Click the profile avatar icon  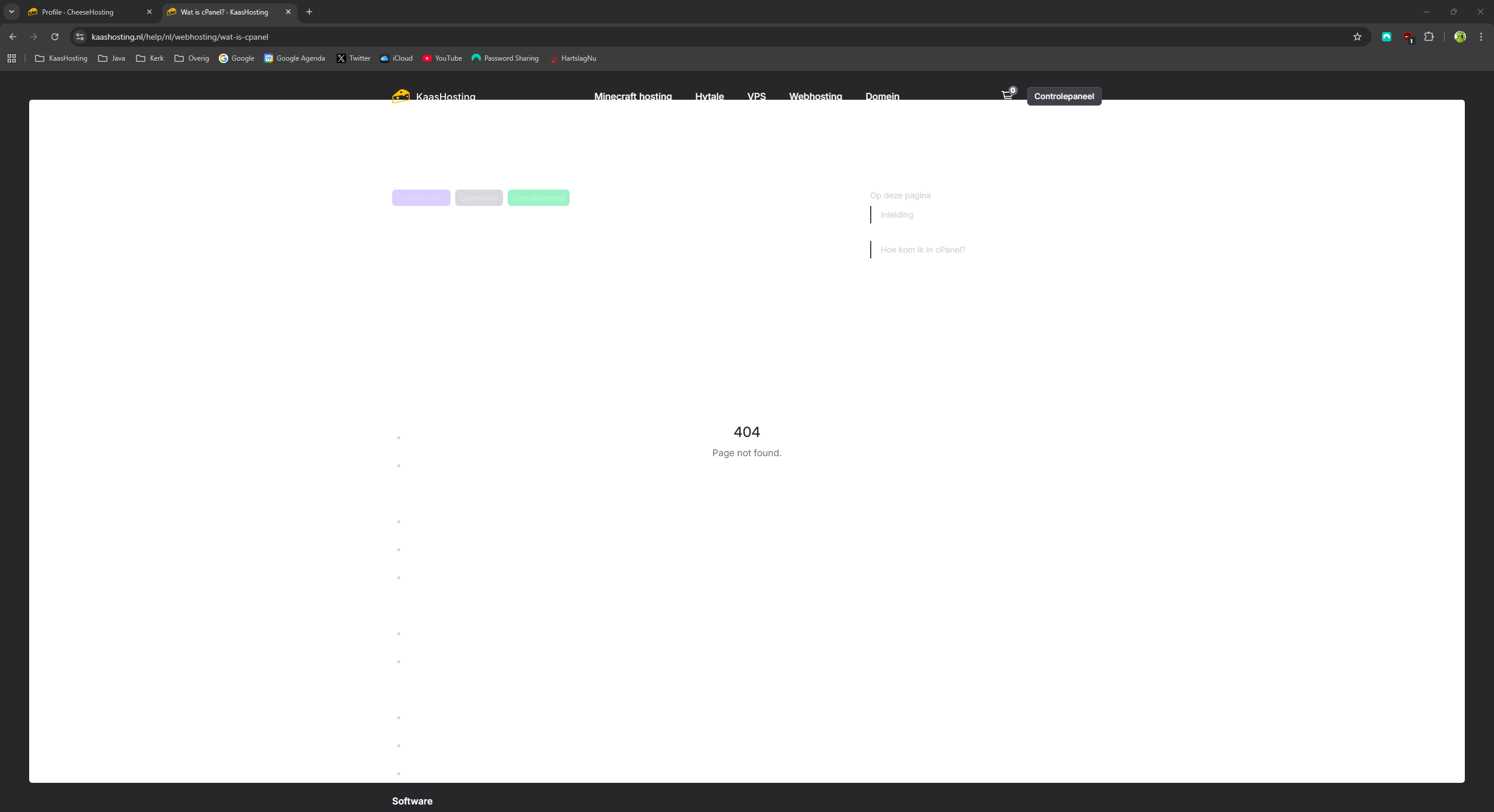pyautogui.click(x=1460, y=37)
